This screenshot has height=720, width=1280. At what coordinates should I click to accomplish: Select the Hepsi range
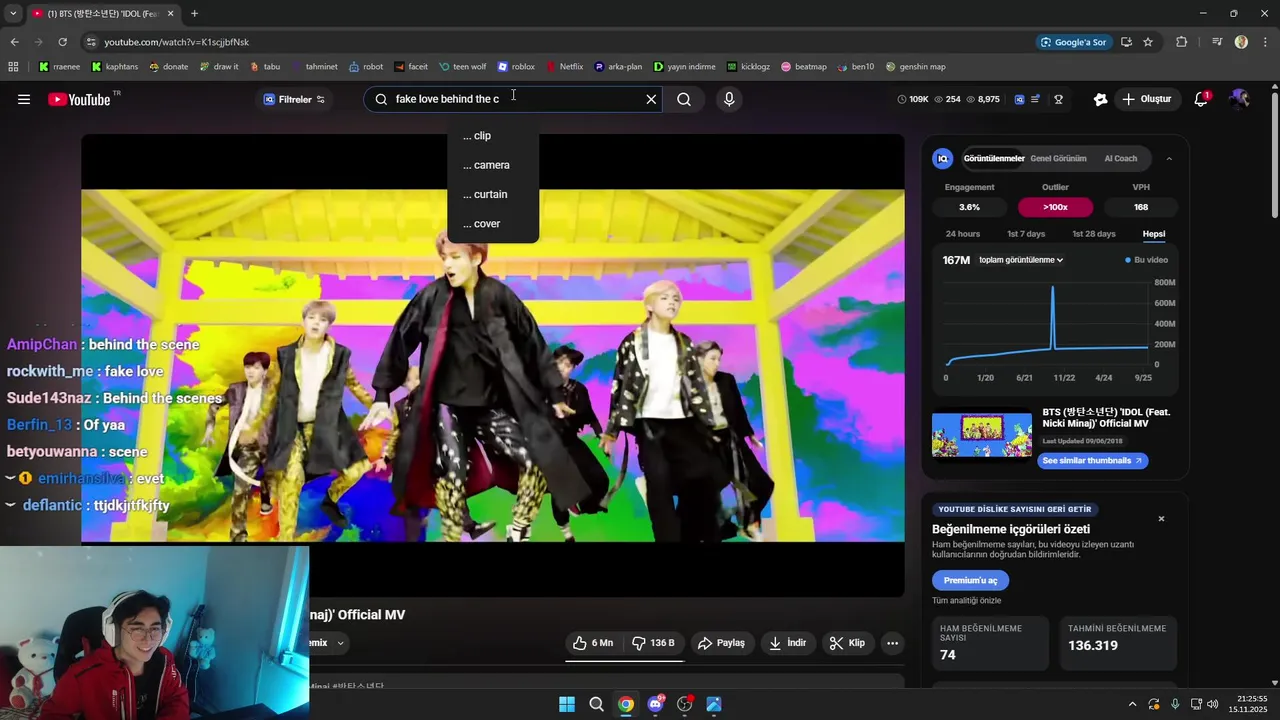[x=1154, y=234]
